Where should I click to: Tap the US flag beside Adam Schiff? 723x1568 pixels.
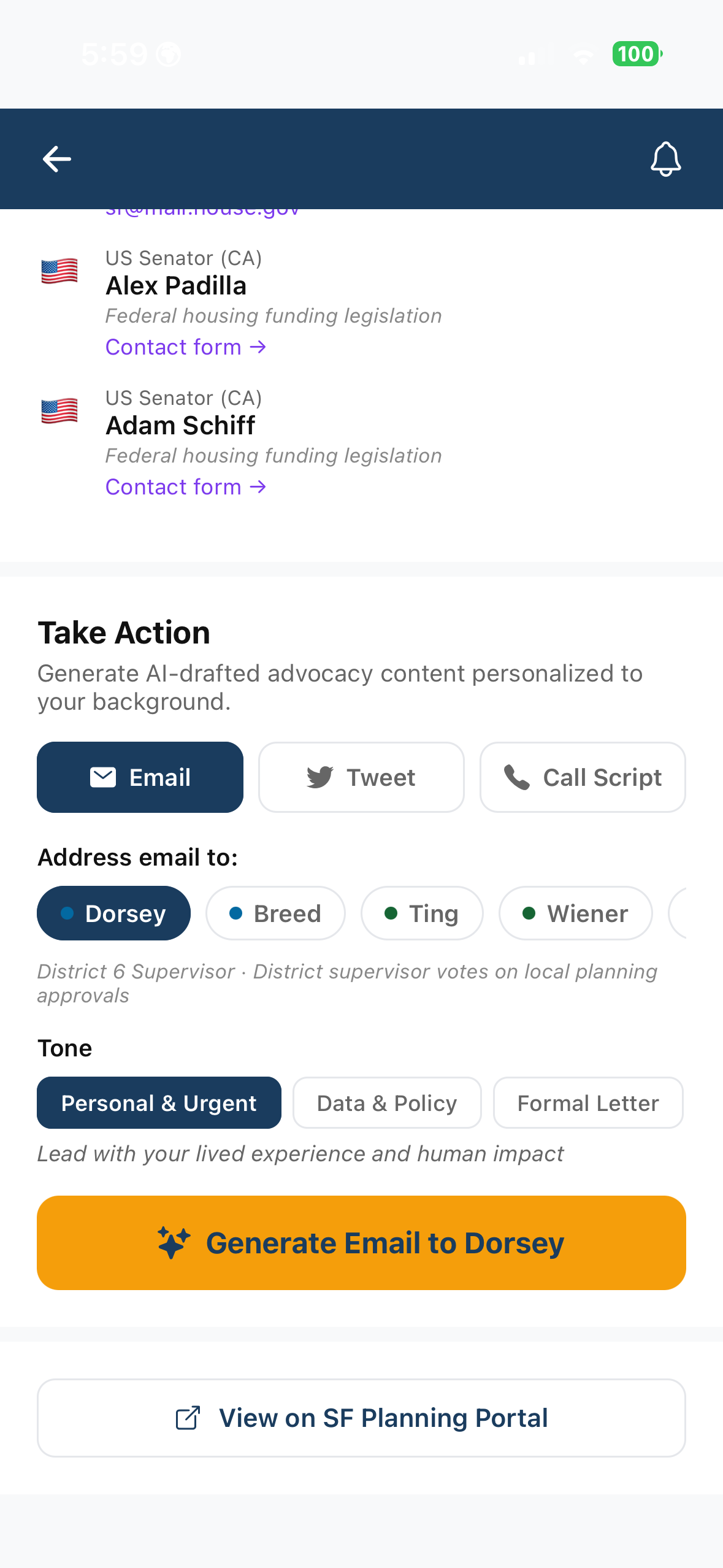click(x=59, y=411)
